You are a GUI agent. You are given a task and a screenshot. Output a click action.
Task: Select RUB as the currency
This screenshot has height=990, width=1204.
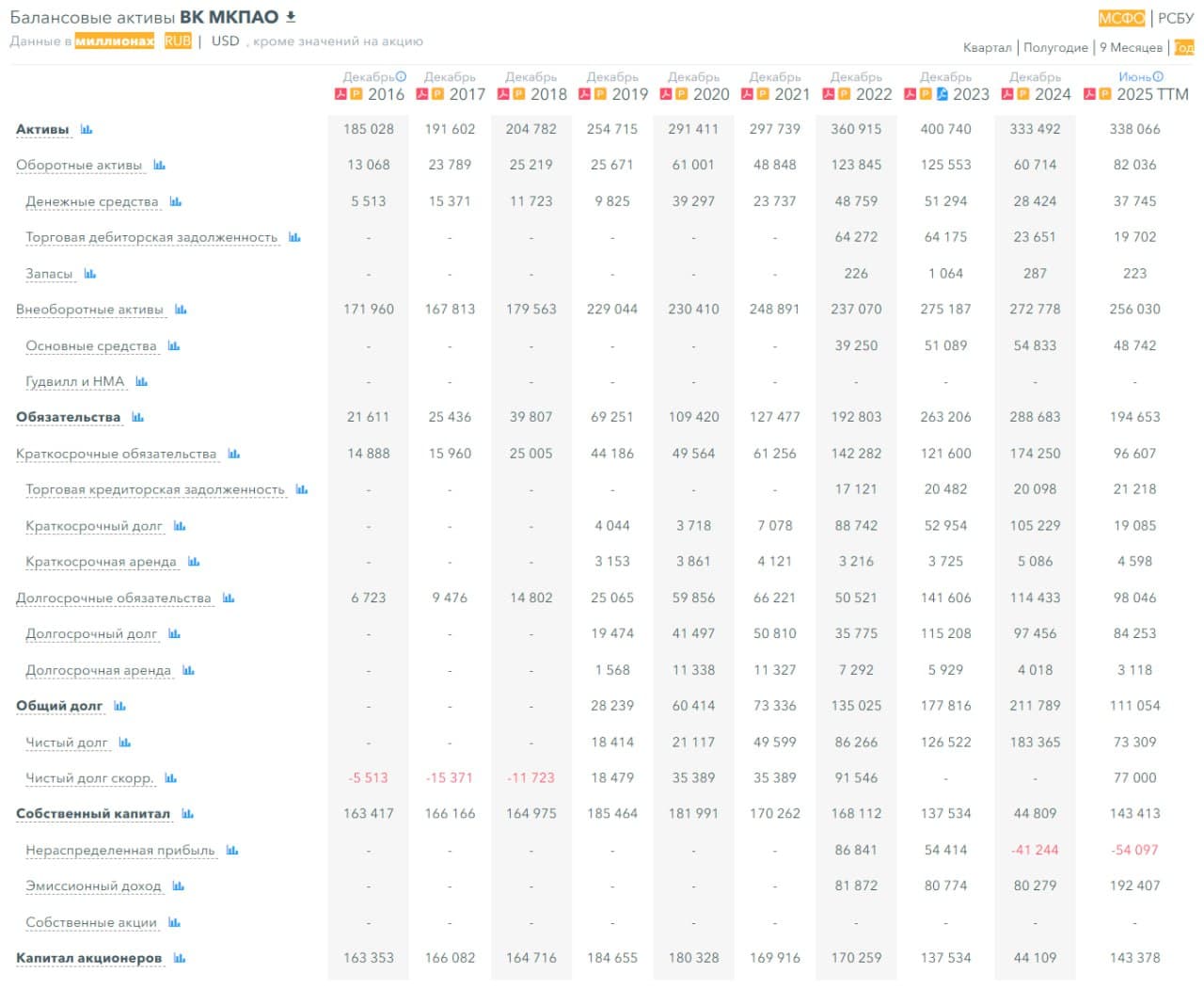click(178, 41)
